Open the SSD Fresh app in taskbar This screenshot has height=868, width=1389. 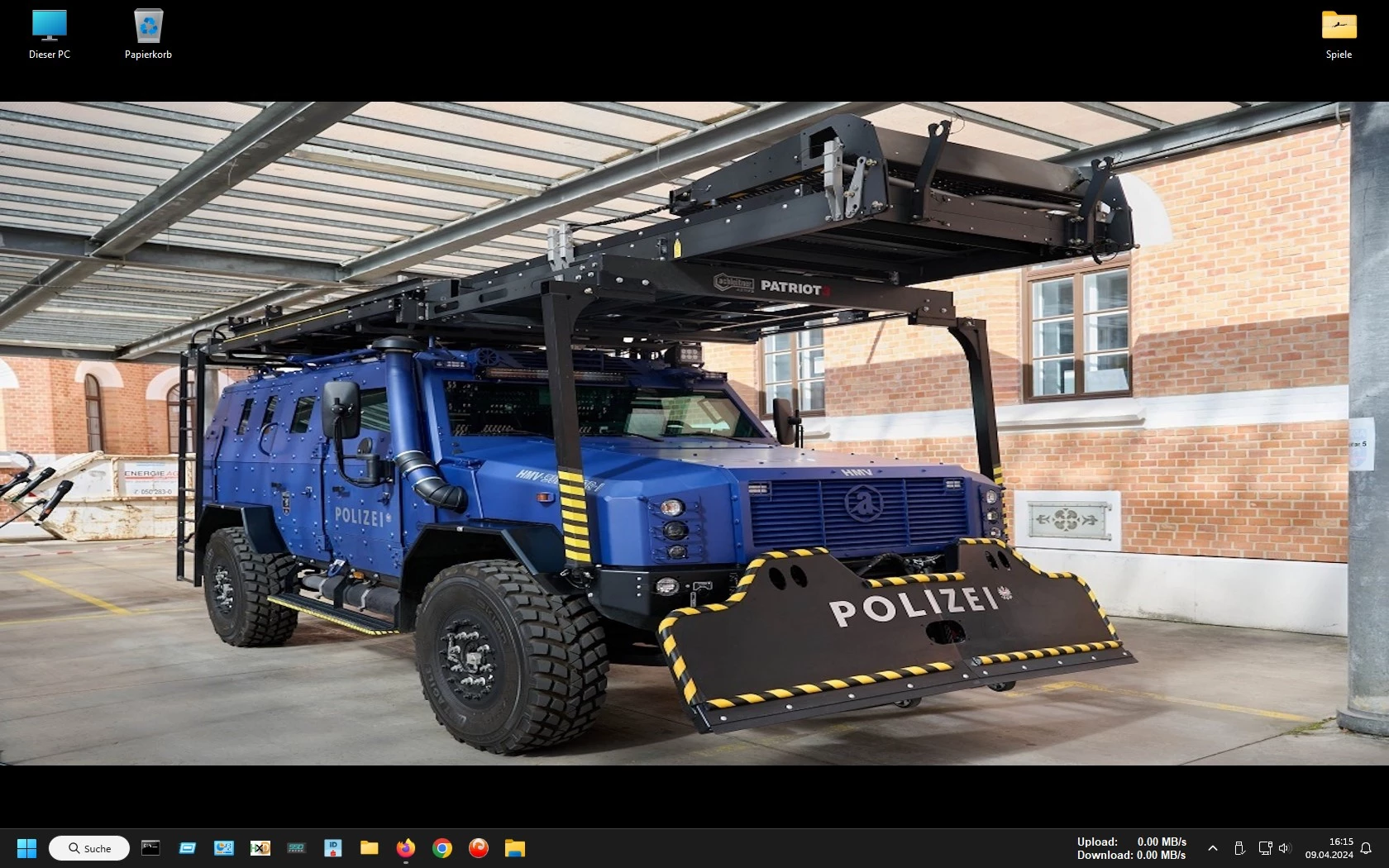pyautogui.click(x=297, y=848)
